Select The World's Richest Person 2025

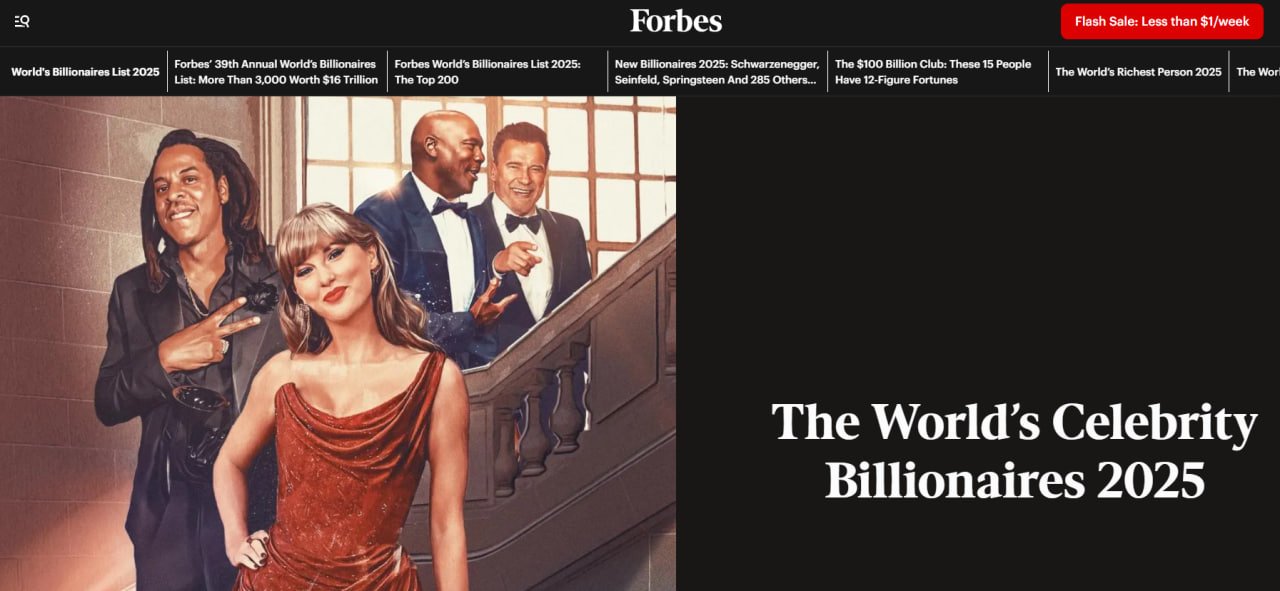tap(1138, 72)
